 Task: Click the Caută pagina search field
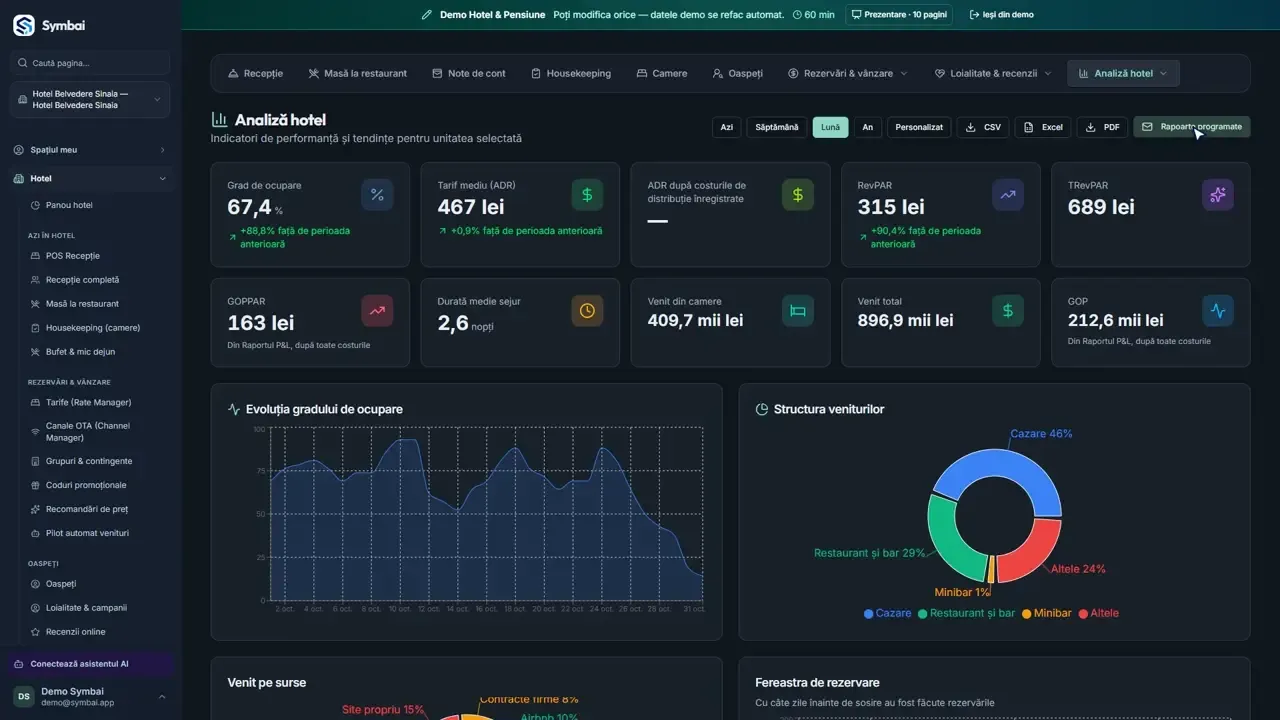point(90,63)
